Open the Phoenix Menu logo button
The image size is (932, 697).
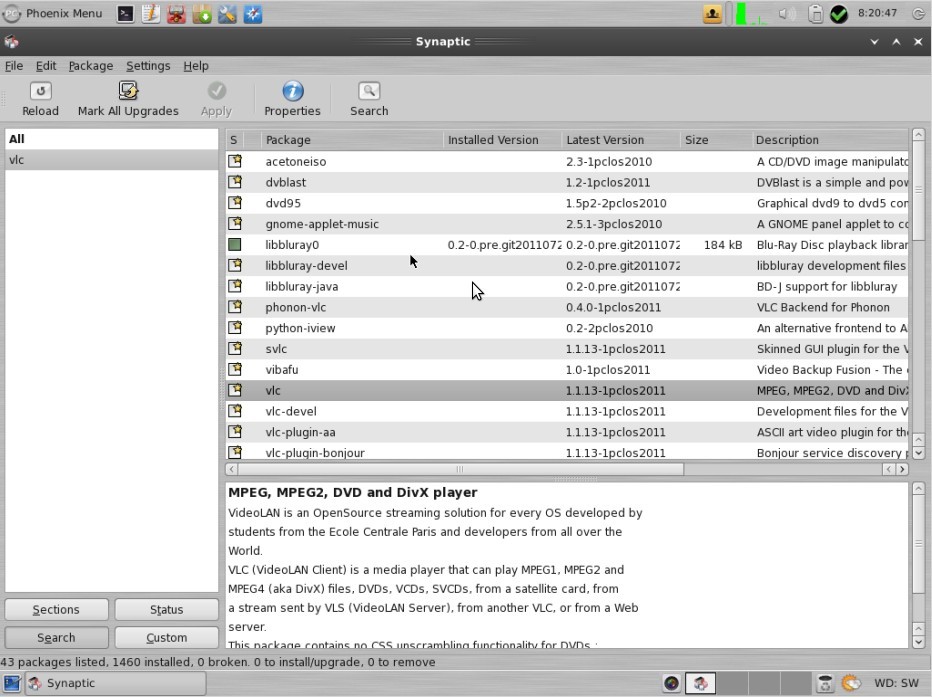[x=11, y=14]
